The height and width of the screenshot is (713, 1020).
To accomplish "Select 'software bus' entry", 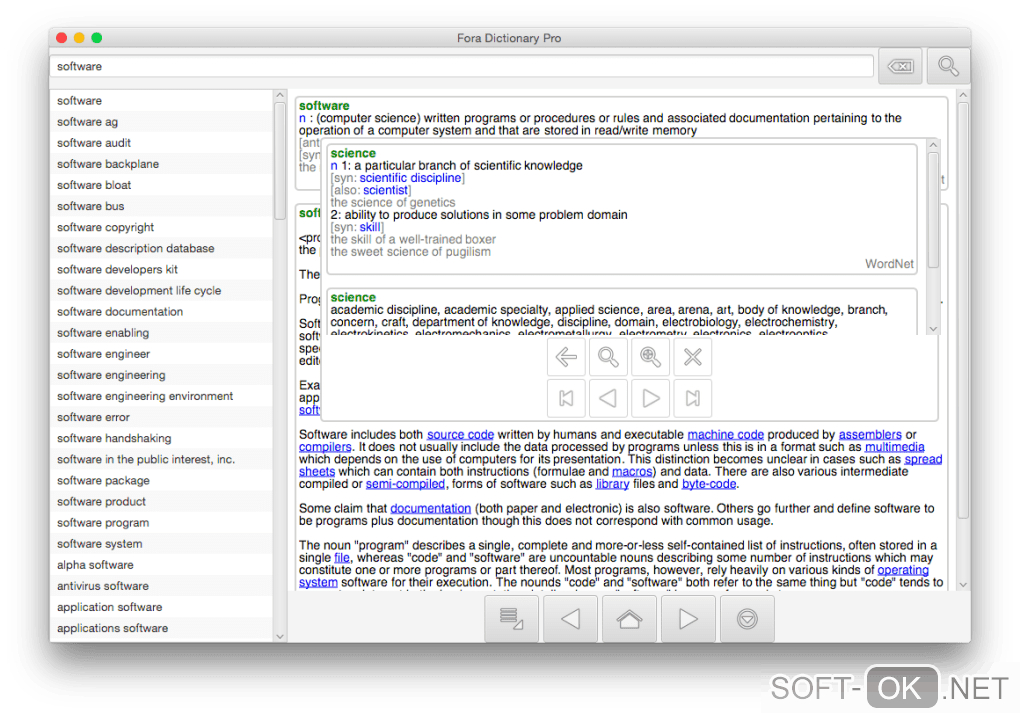I will coord(161,206).
